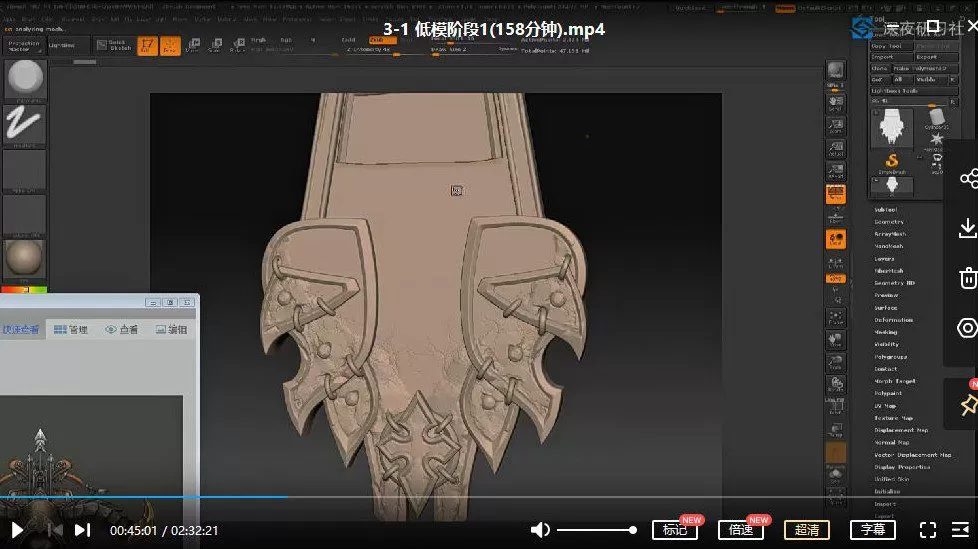Viewport: 978px width, 549px height.
Task: Select the stroke type thumbnail
Action: [x=25, y=124]
